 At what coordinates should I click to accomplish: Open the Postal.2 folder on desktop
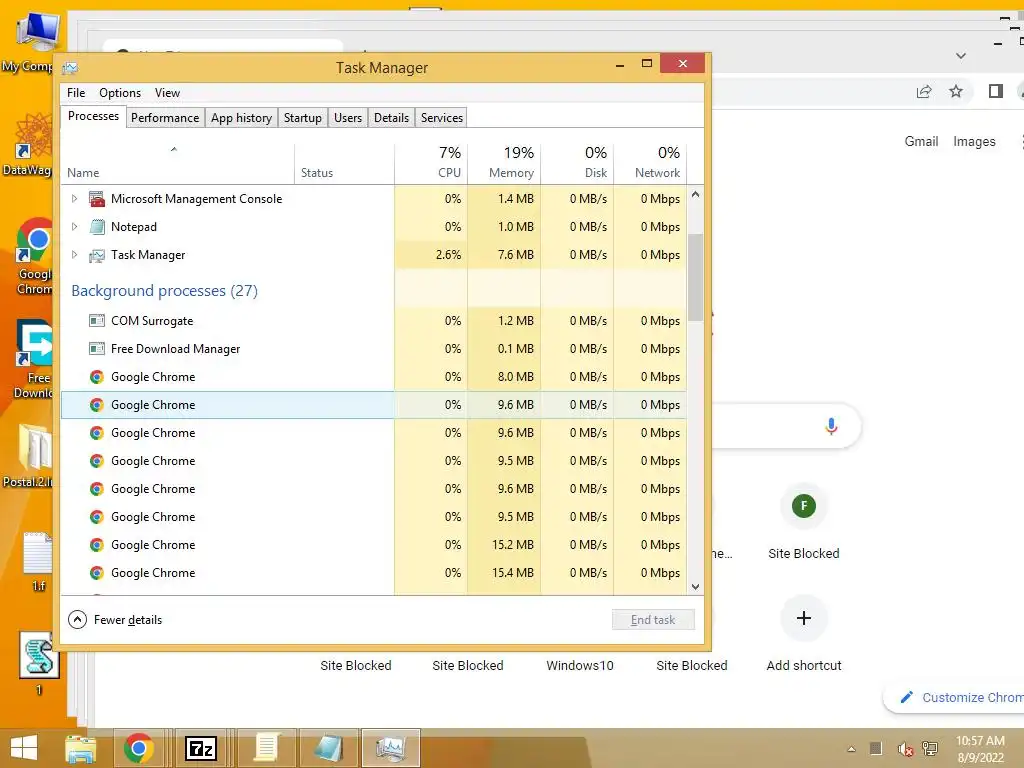point(30,456)
